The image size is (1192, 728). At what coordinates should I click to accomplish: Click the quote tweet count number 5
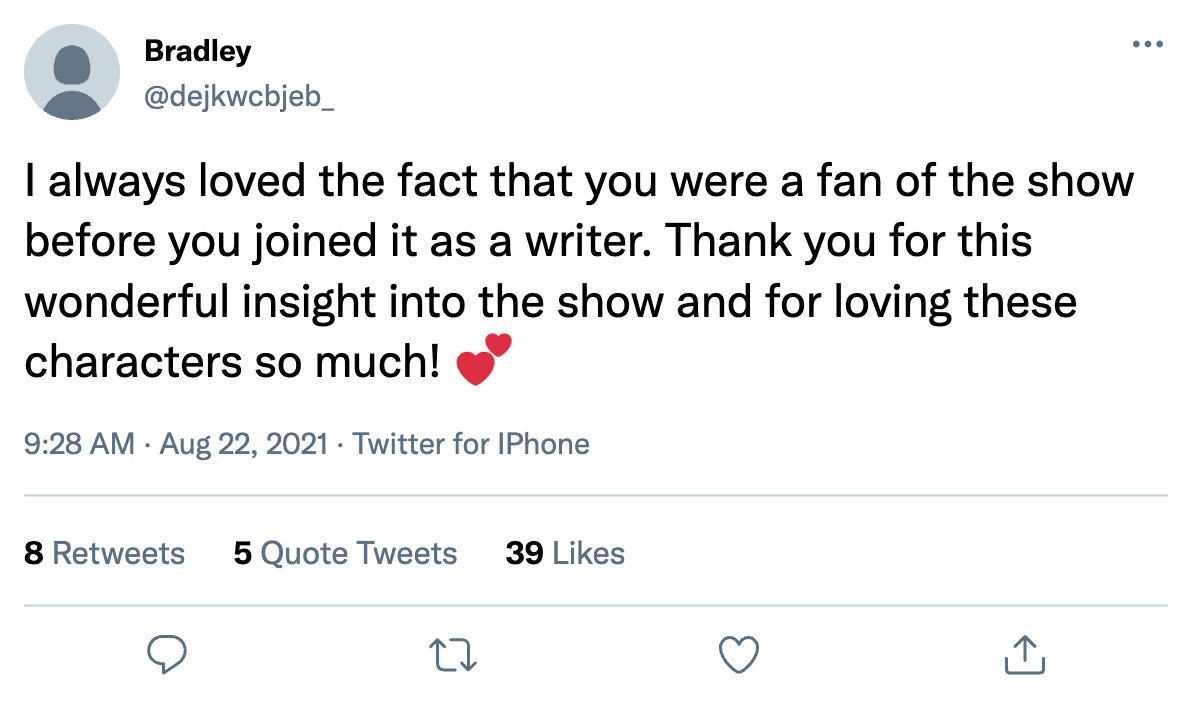[242, 553]
